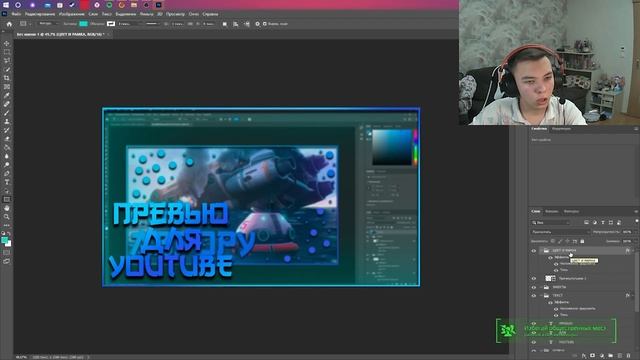Toggle layer filtering switch in Layers panel

636,221
